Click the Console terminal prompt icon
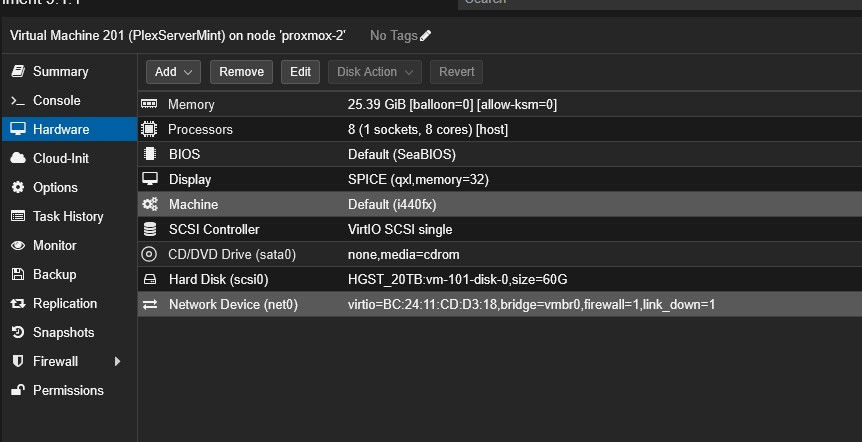The height and width of the screenshot is (442, 862). pos(18,101)
